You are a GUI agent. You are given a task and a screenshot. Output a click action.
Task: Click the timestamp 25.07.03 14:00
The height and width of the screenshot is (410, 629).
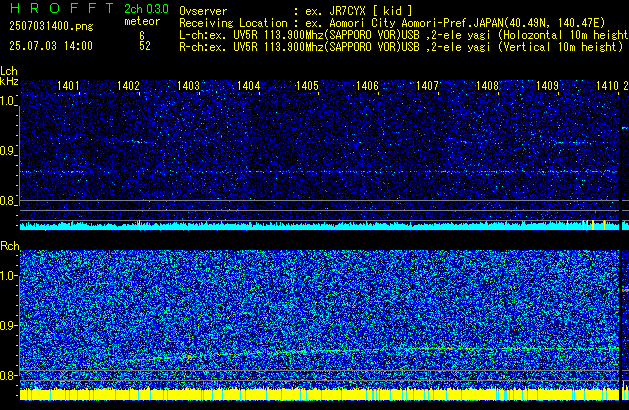tap(51, 46)
